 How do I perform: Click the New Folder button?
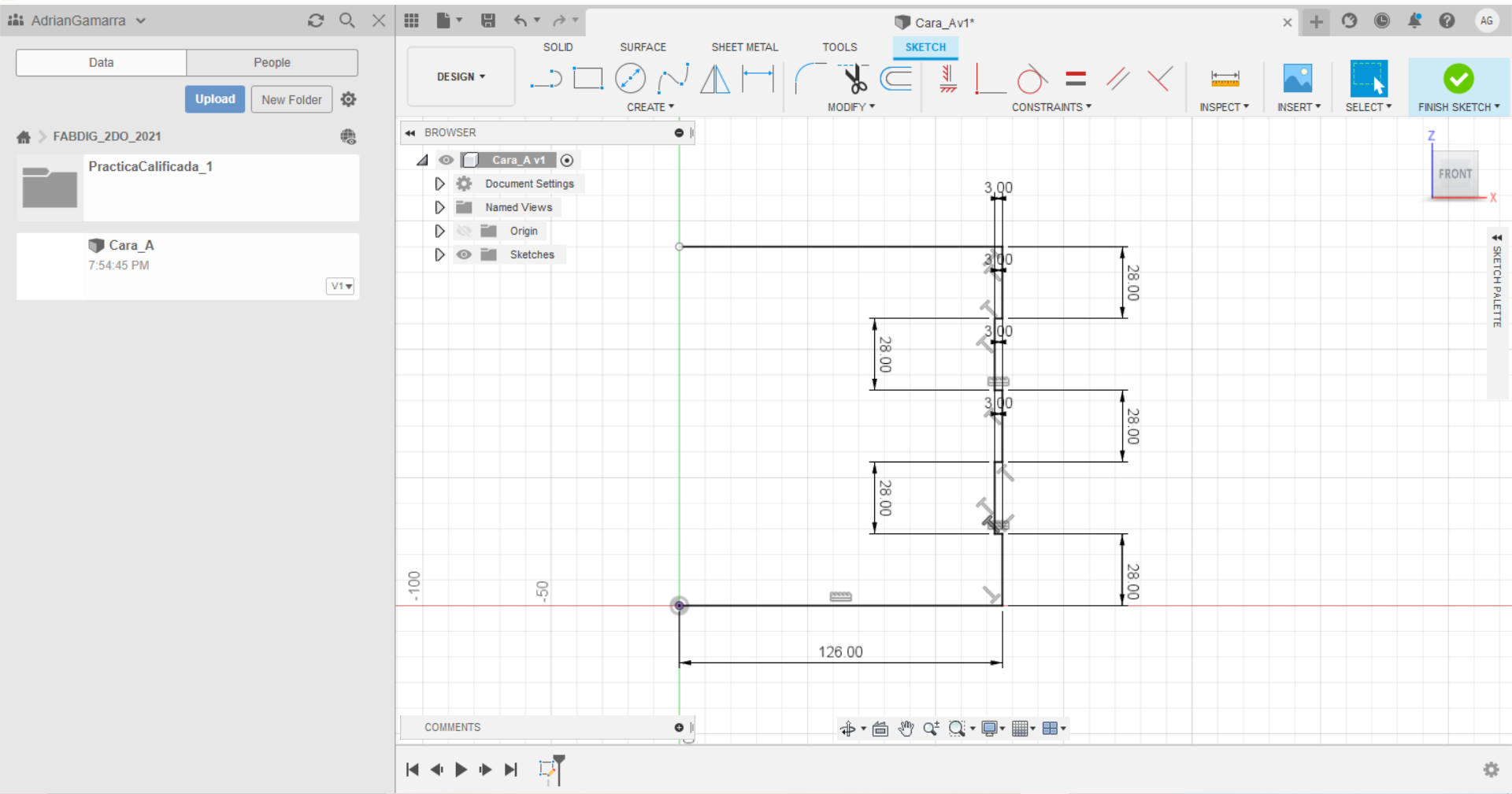(x=291, y=99)
